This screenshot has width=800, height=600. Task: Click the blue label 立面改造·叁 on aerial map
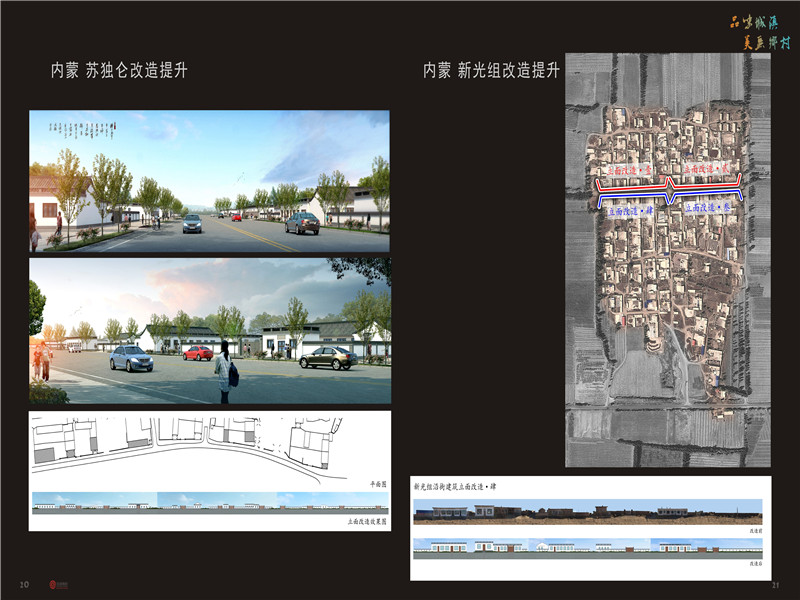pyautogui.click(x=709, y=207)
